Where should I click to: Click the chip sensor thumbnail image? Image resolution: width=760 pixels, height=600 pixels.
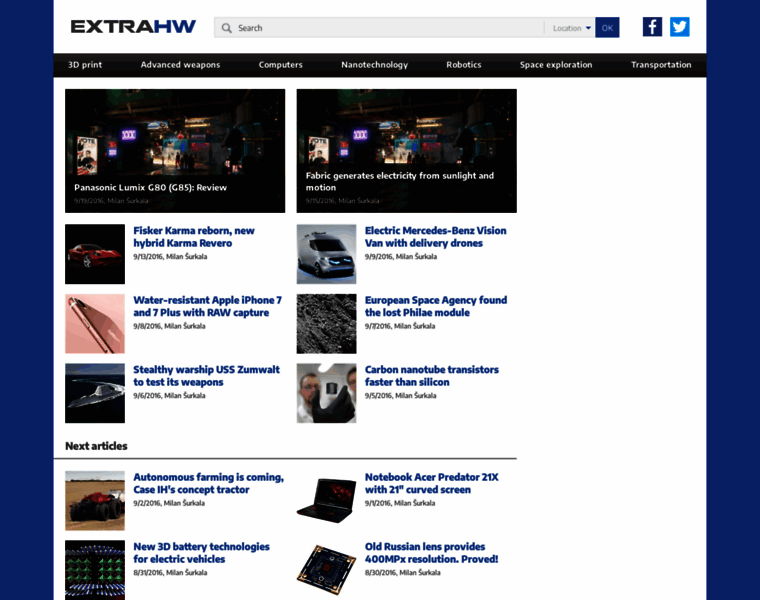(x=326, y=570)
